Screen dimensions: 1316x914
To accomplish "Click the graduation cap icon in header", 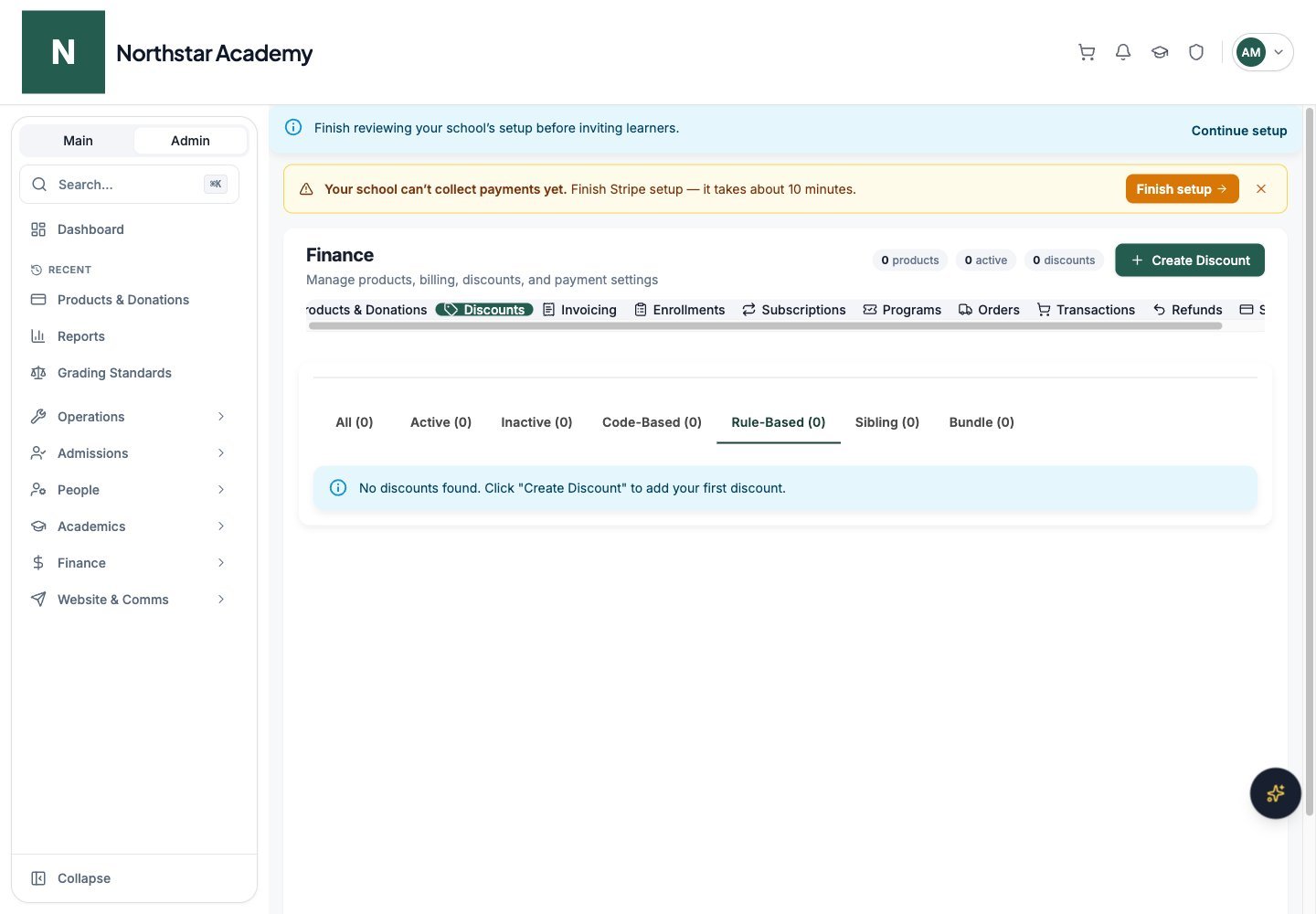I will point(1160,52).
